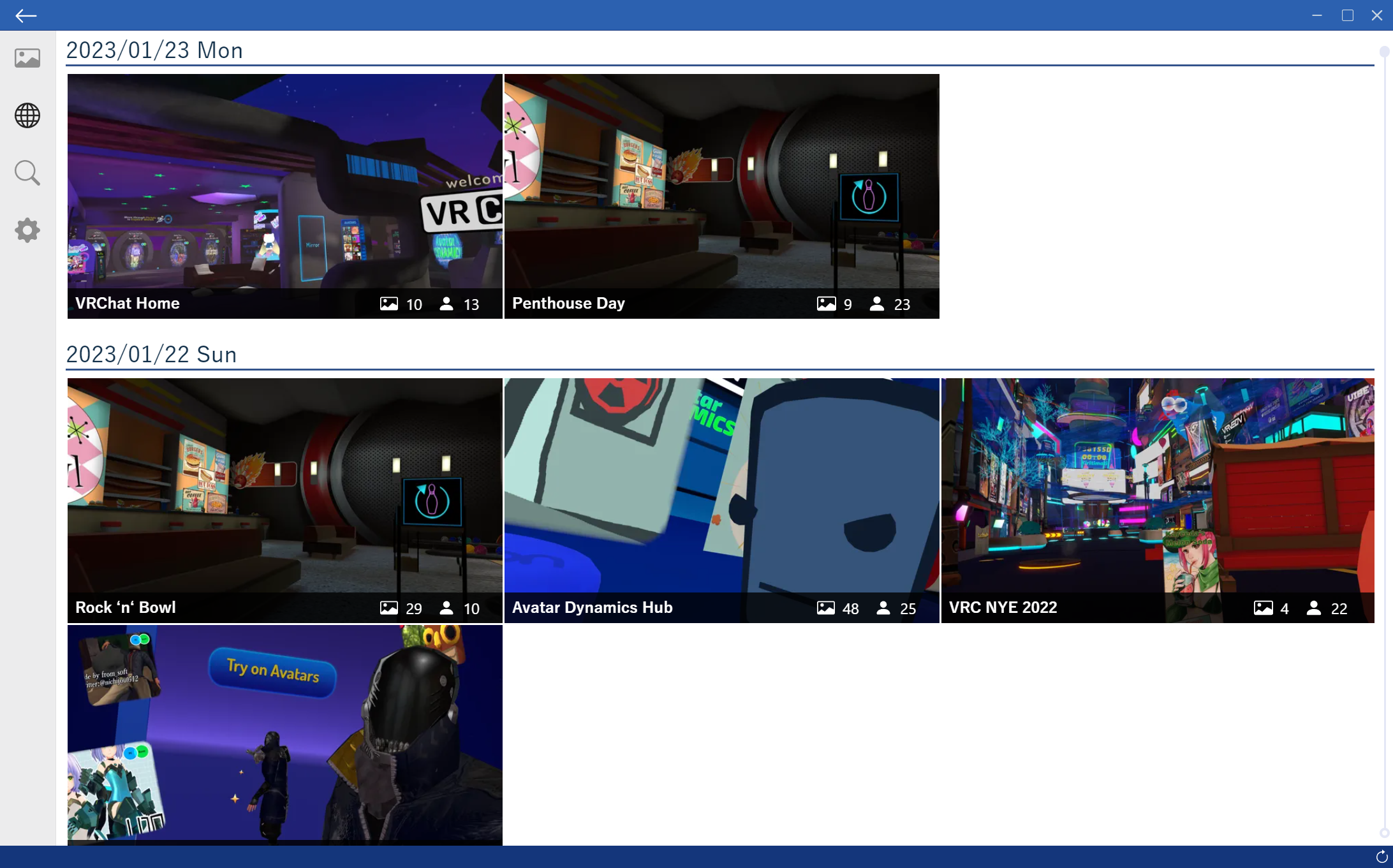This screenshot has height=868, width=1393.
Task: Select the 2023/01/23 Mon date header
Action: pyautogui.click(x=155, y=50)
